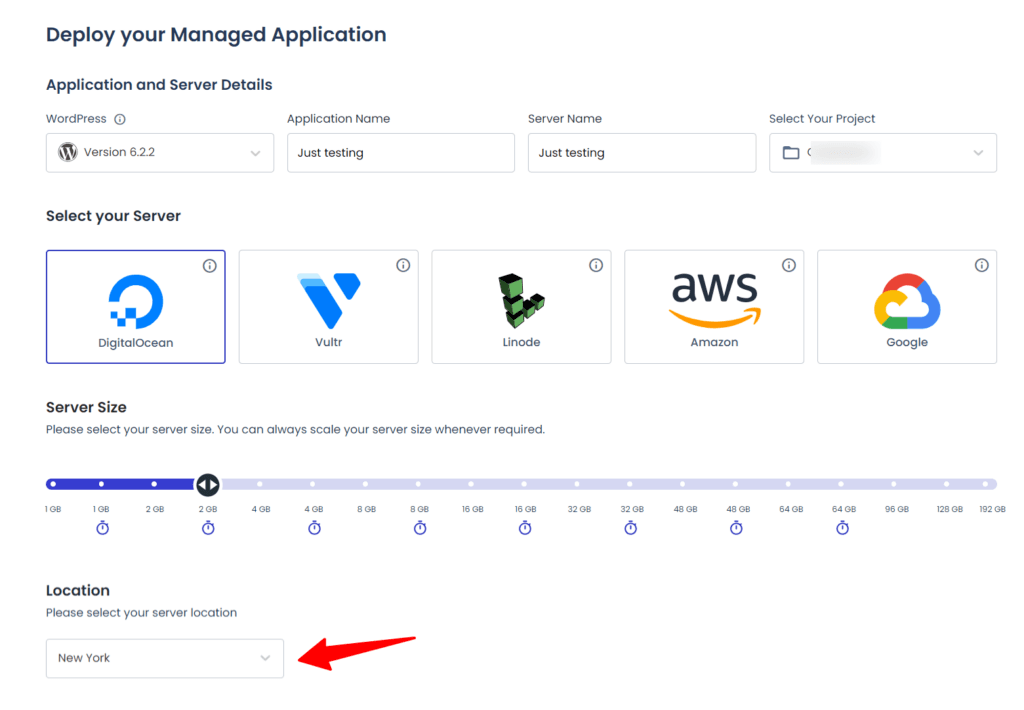
Task: Choose the AWS cloud provider
Action: click(713, 297)
